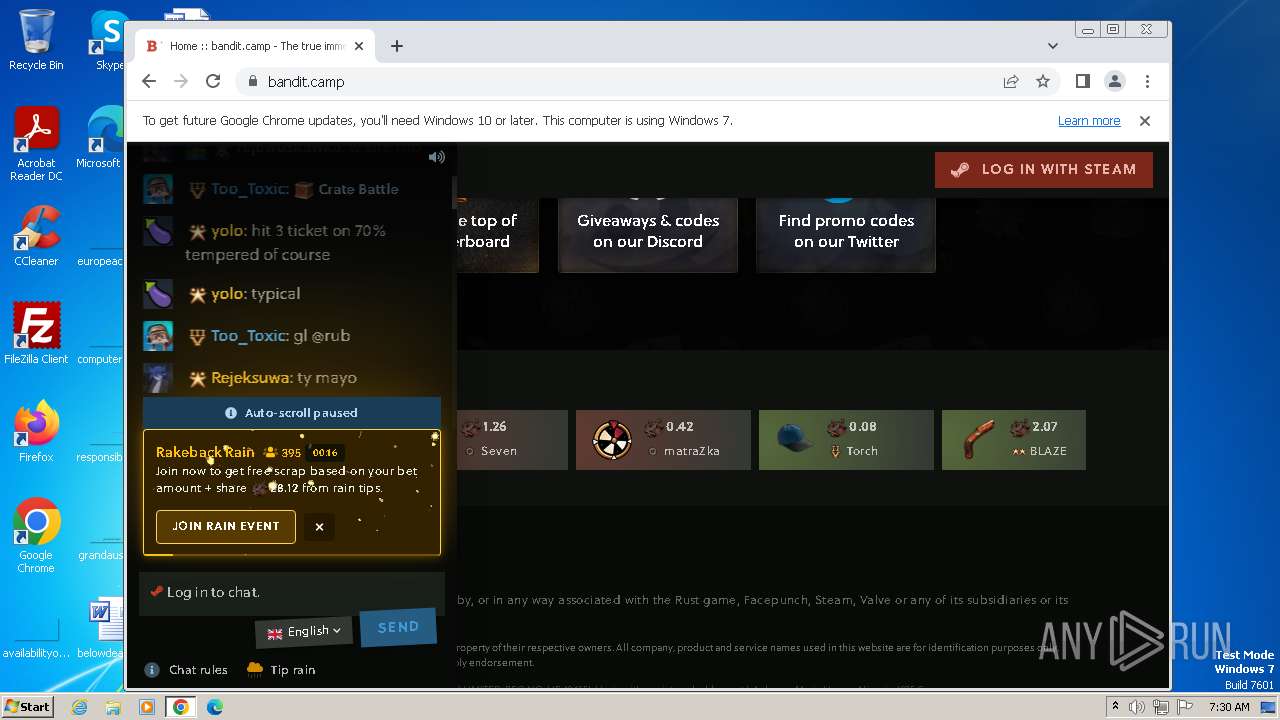The width and height of the screenshot is (1280, 720).
Task: Dismiss the Rakeback Rain popup
Action: [319, 527]
